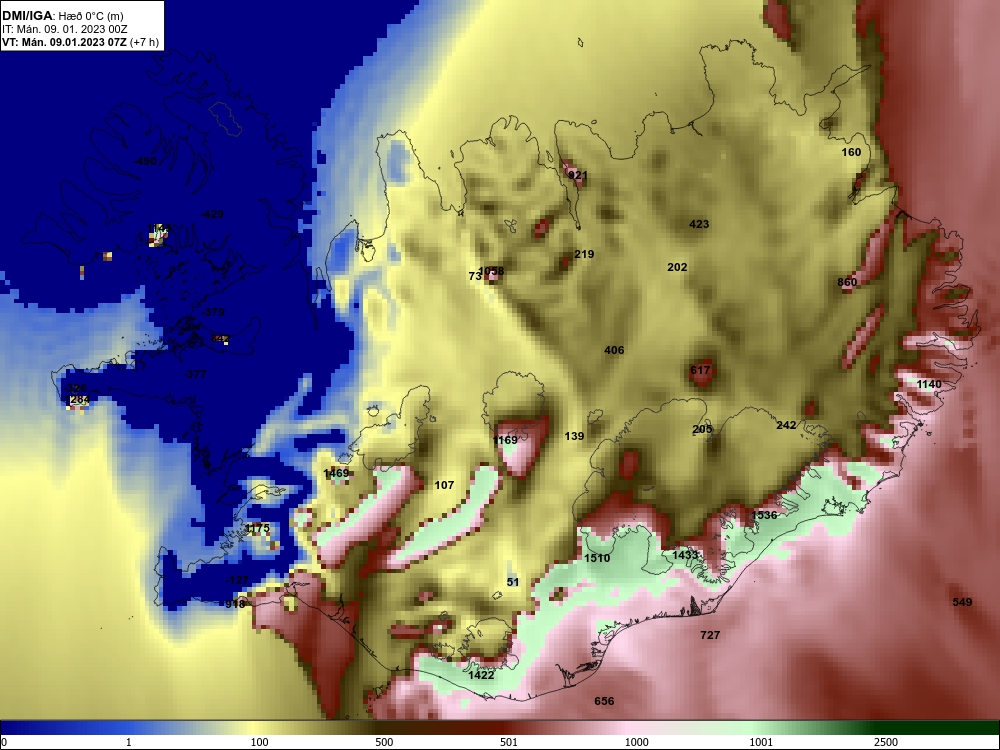The width and height of the screenshot is (1000, 750).
Task: Click the 242 height label
Action: [786, 425]
